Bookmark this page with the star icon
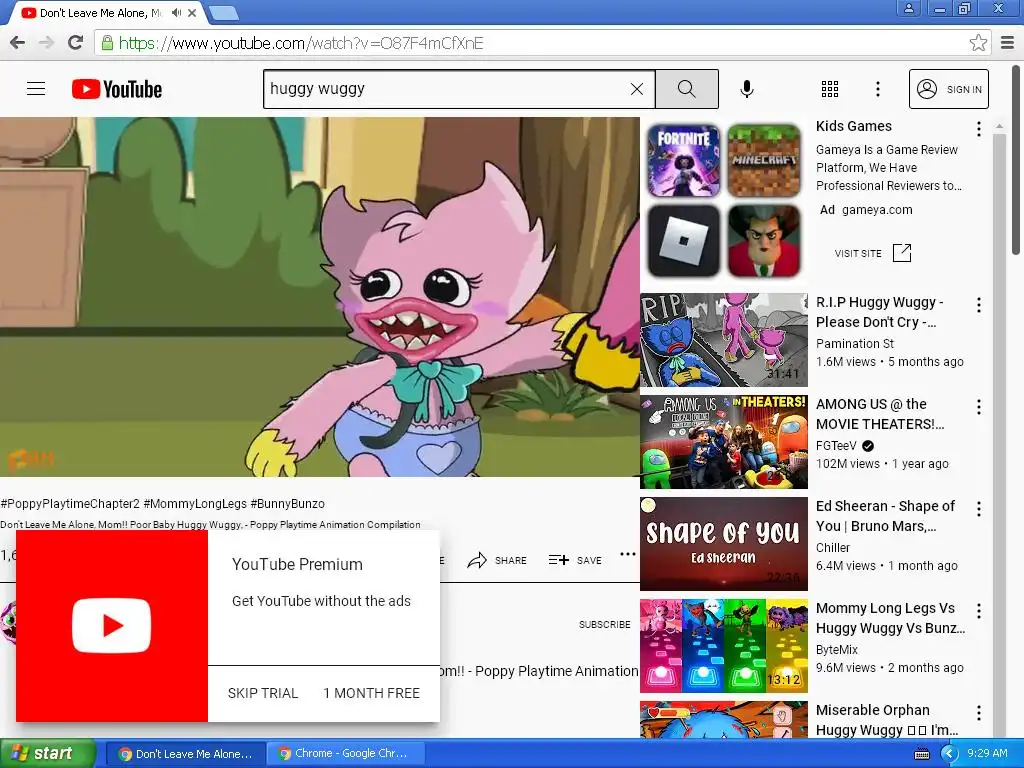This screenshot has height=768, width=1024. (x=978, y=43)
